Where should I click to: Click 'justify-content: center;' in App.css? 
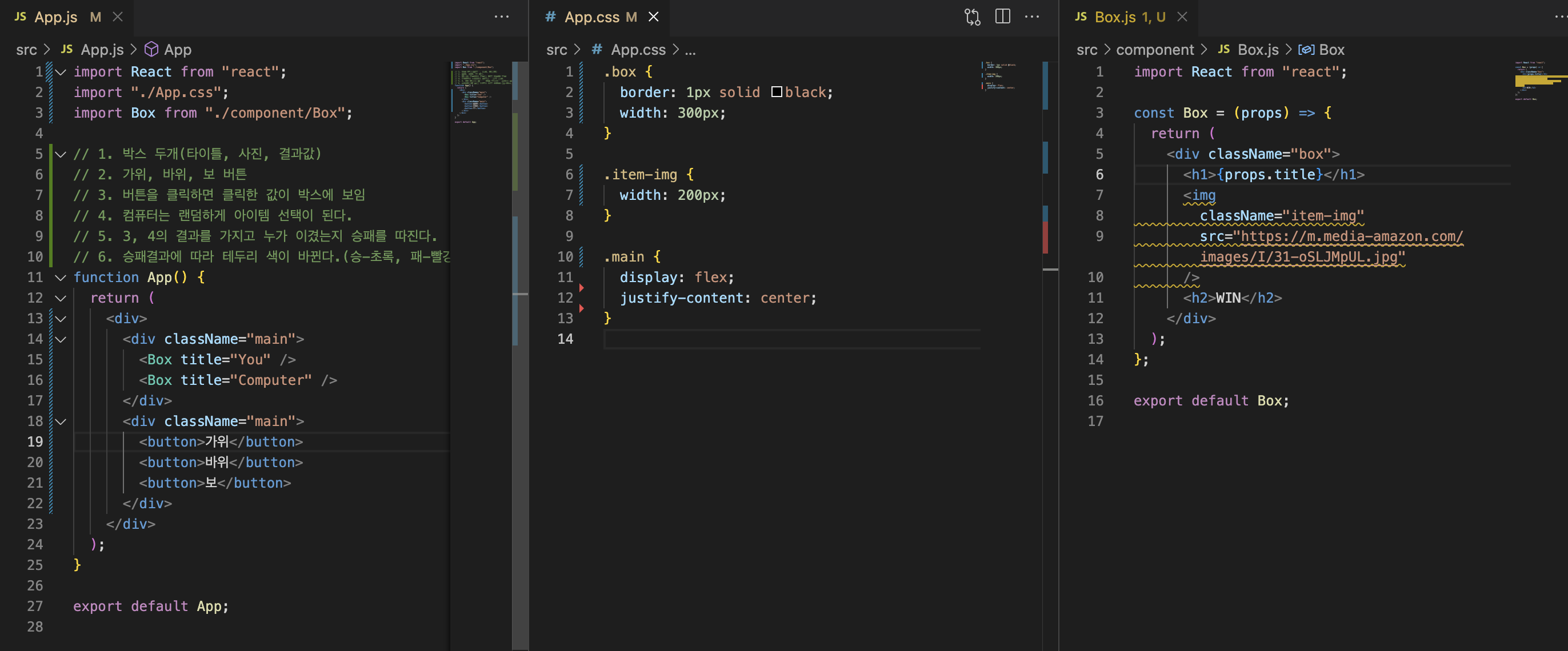(x=718, y=298)
